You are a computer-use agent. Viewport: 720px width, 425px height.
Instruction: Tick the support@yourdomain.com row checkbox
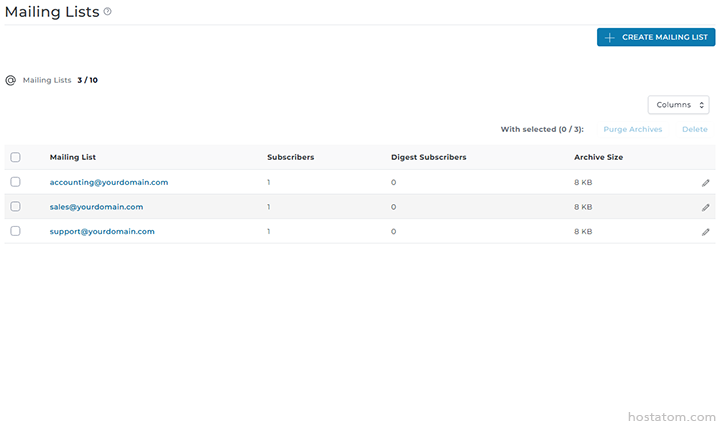tap(15, 231)
